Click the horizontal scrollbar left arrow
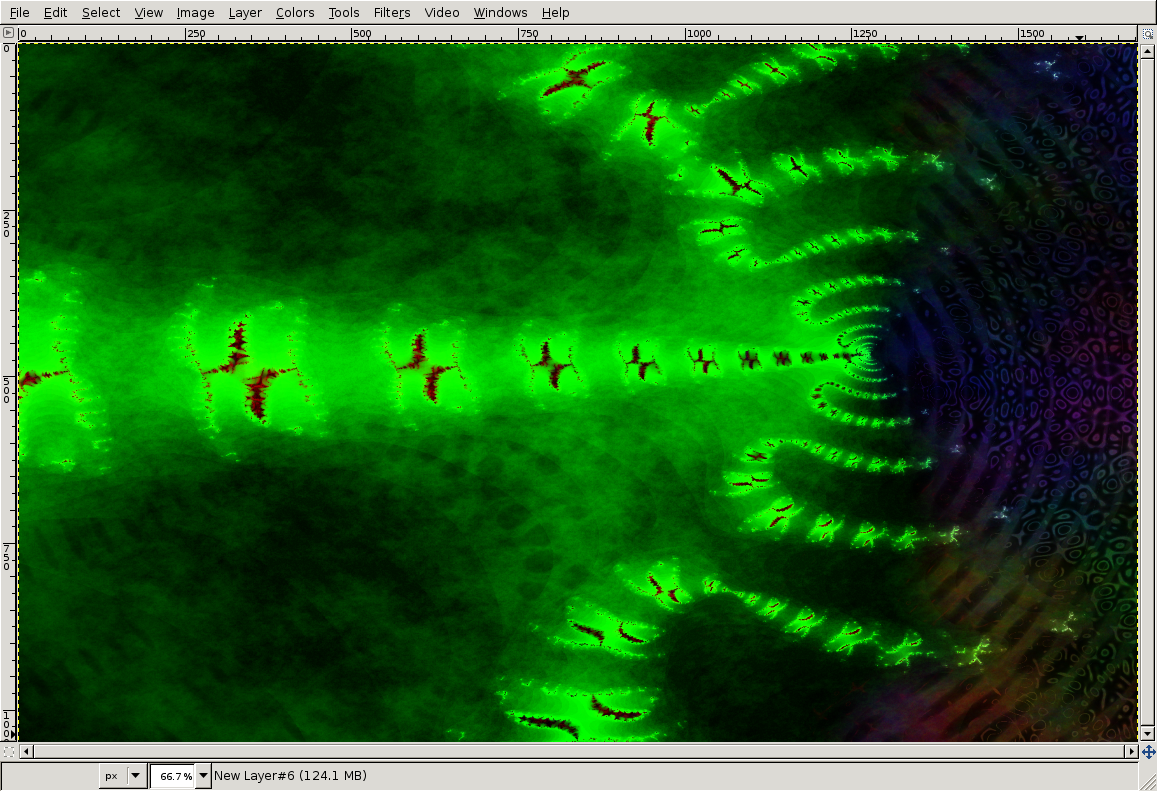The height and width of the screenshot is (791, 1157). (x=26, y=751)
